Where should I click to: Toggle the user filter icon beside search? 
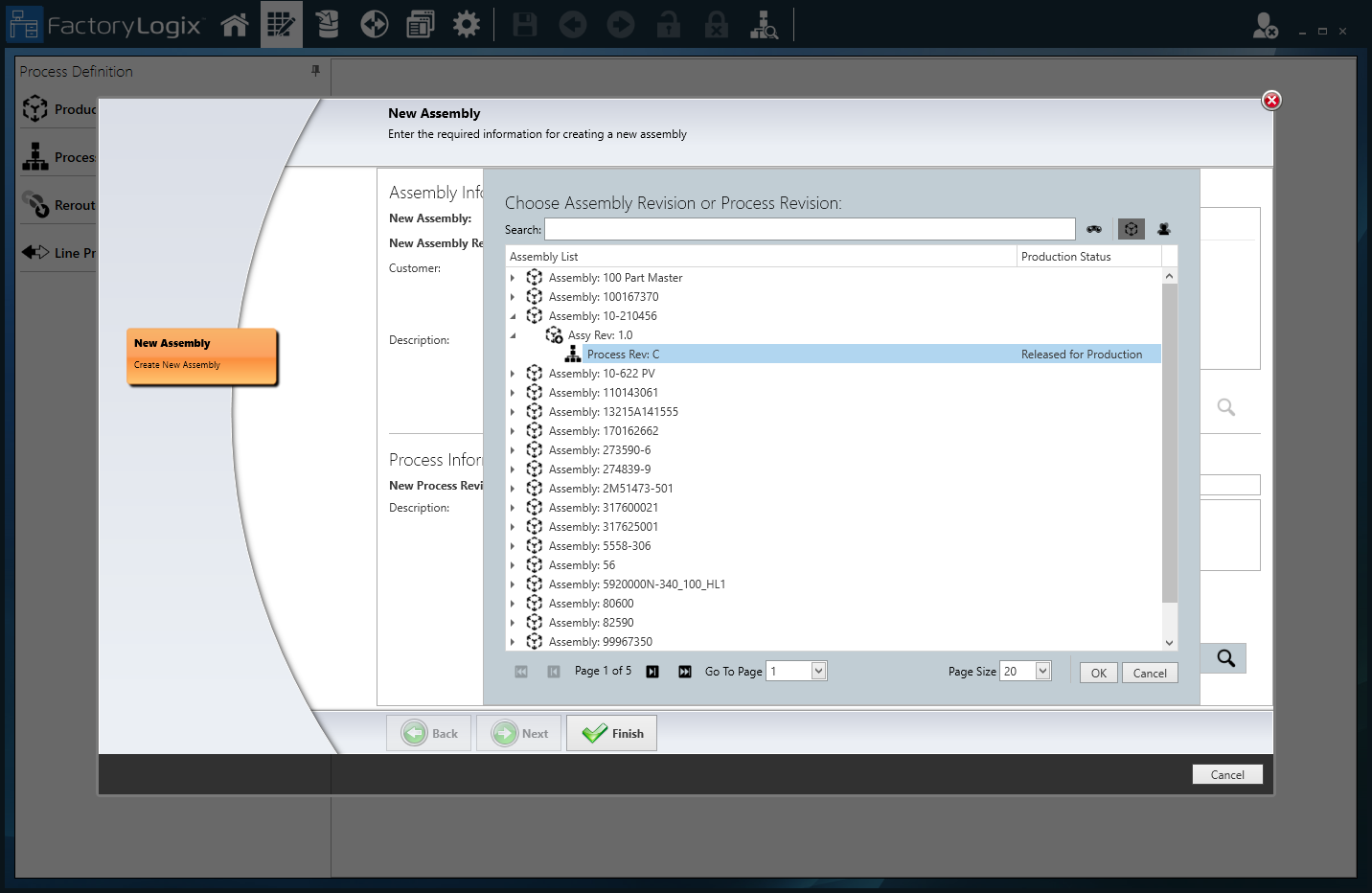(x=1164, y=229)
